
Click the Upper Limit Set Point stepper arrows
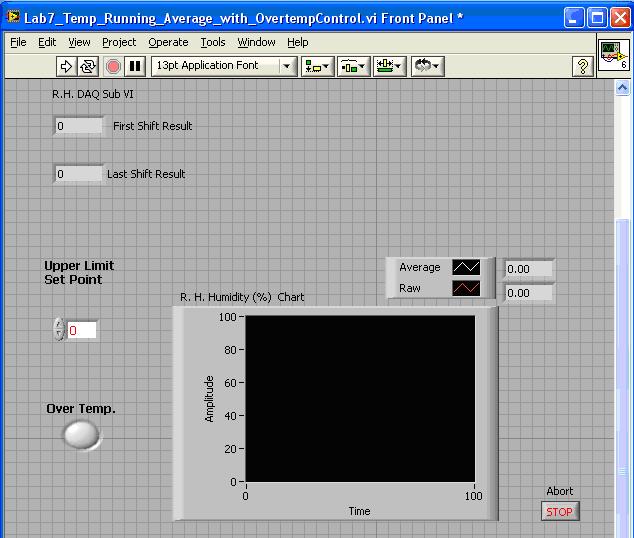pyautogui.click(x=58, y=329)
